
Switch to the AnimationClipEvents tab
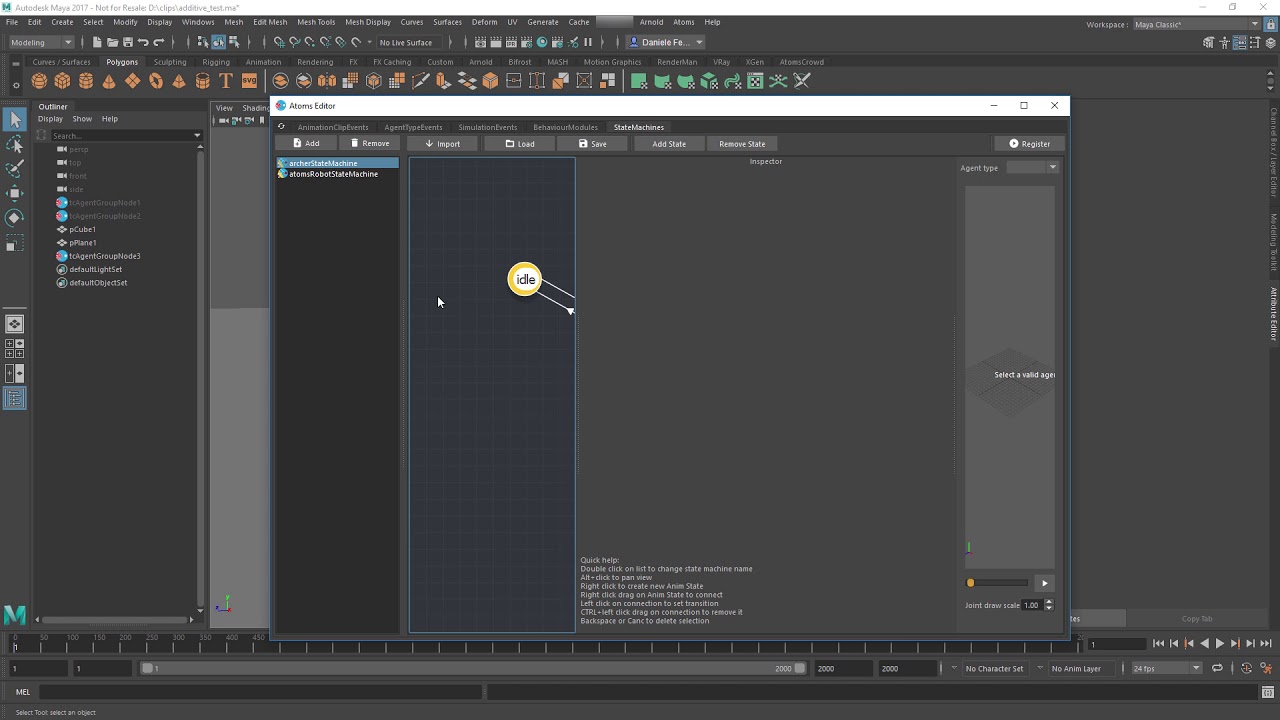click(333, 127)
